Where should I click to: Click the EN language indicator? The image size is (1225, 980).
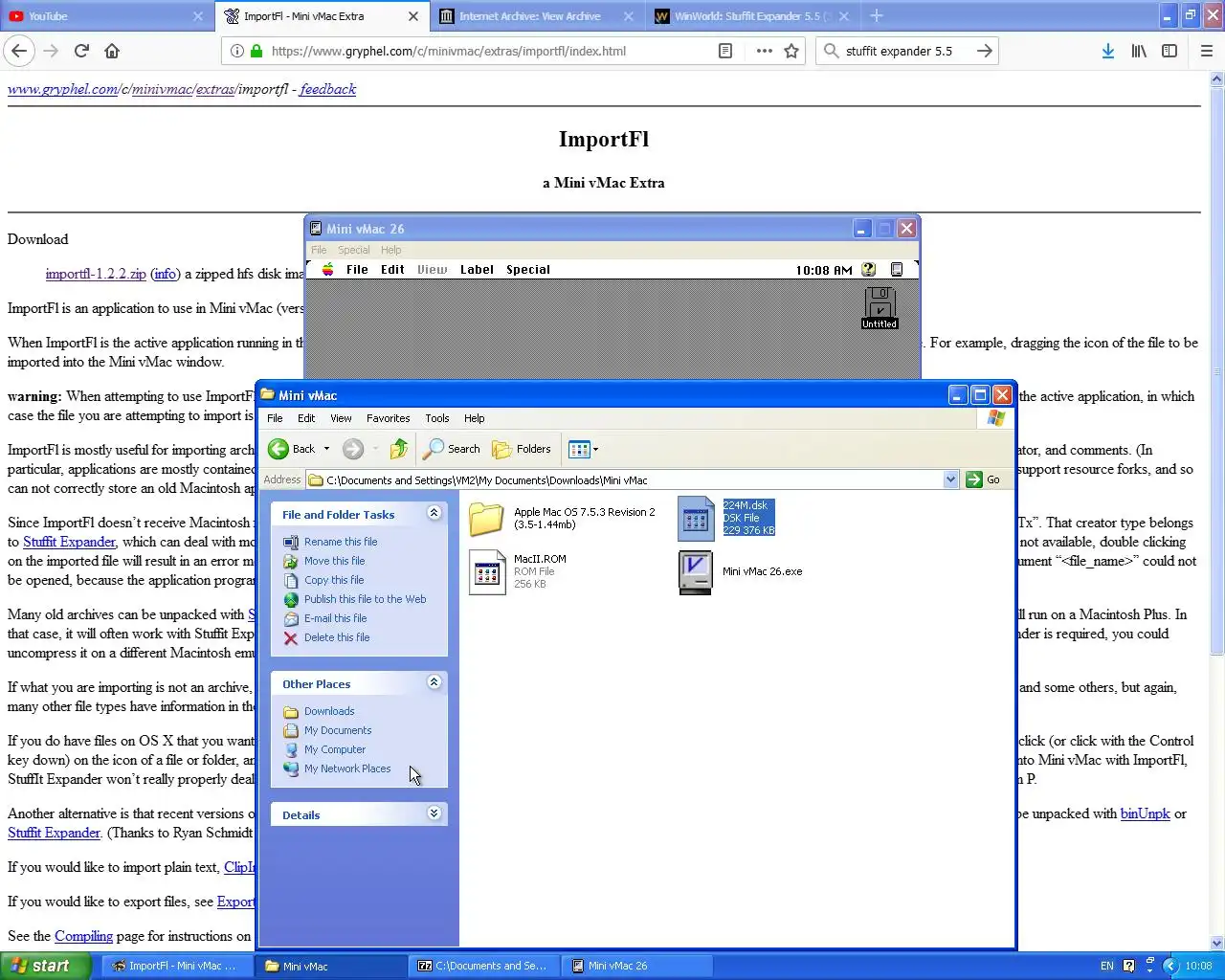[x=1106, y=966]
